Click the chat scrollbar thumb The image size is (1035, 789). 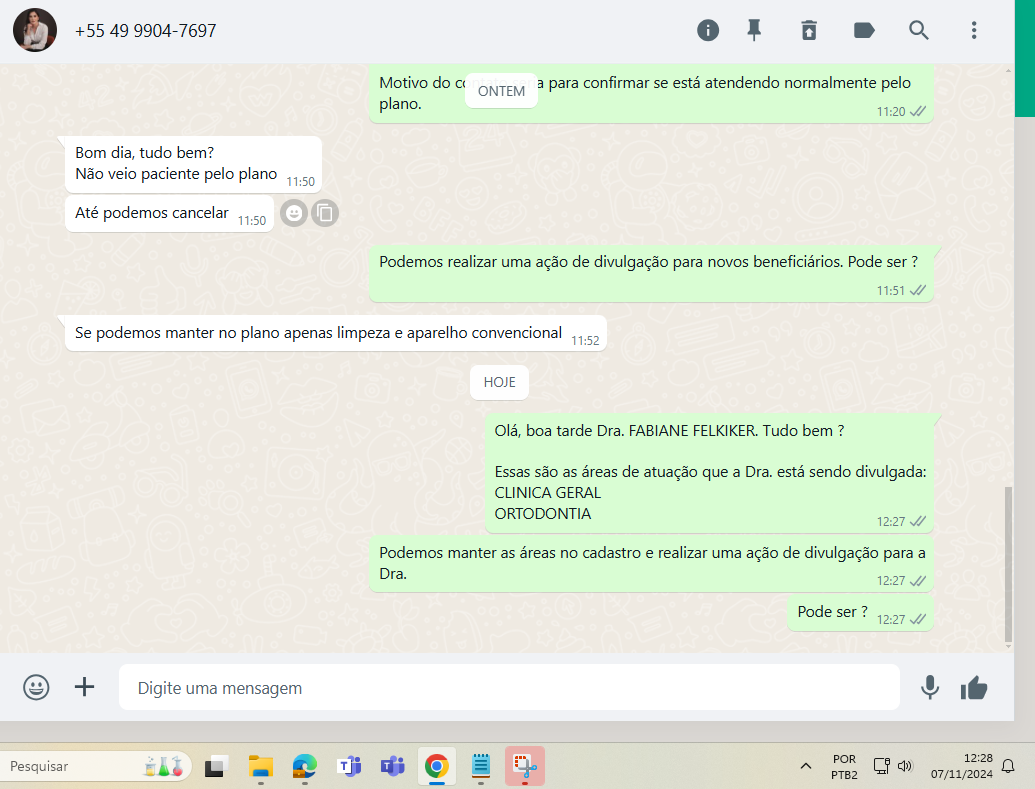[1007, 564]
